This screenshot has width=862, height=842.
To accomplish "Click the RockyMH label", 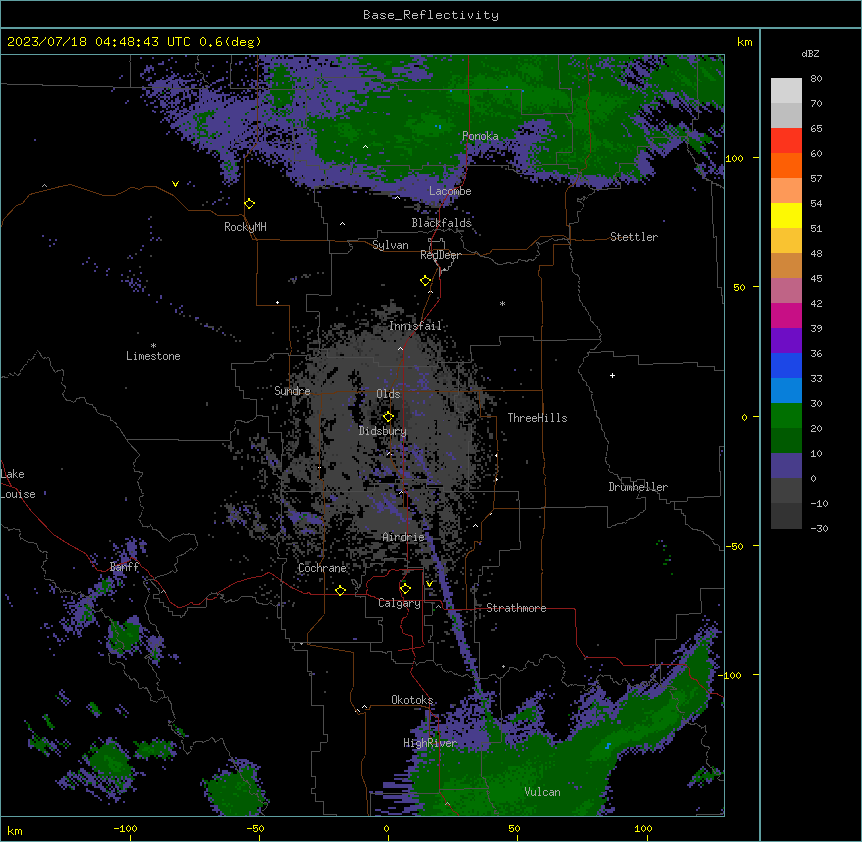I will click(x=245, y=227).
